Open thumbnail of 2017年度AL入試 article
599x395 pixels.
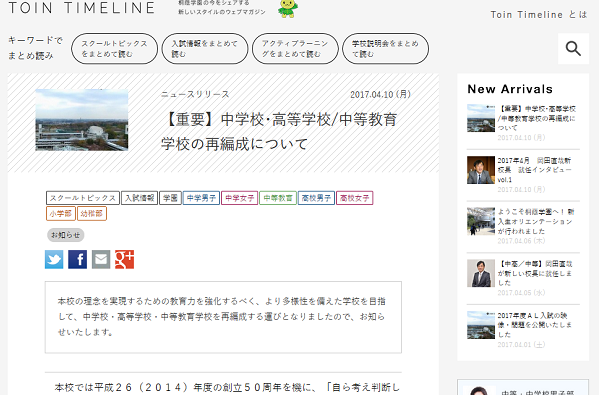click(x=481, y=325)
